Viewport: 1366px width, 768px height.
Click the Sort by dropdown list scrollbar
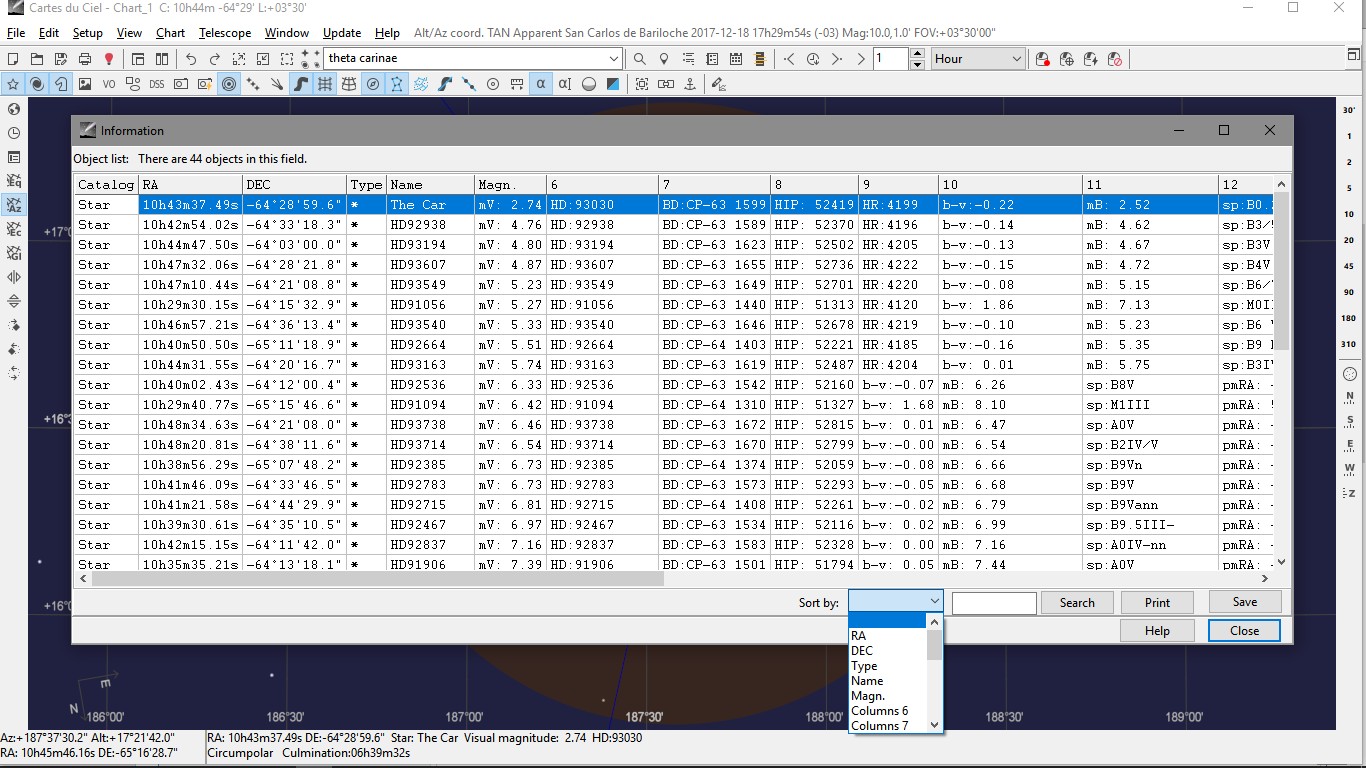[x=934, y=646]
